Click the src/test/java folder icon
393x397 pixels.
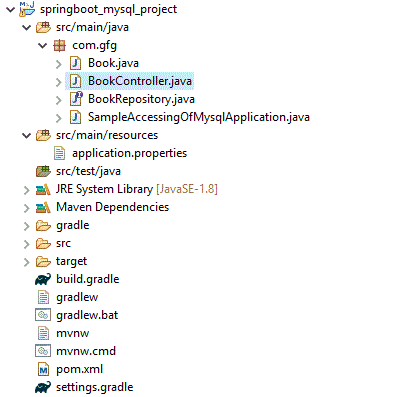click(43, 171)
